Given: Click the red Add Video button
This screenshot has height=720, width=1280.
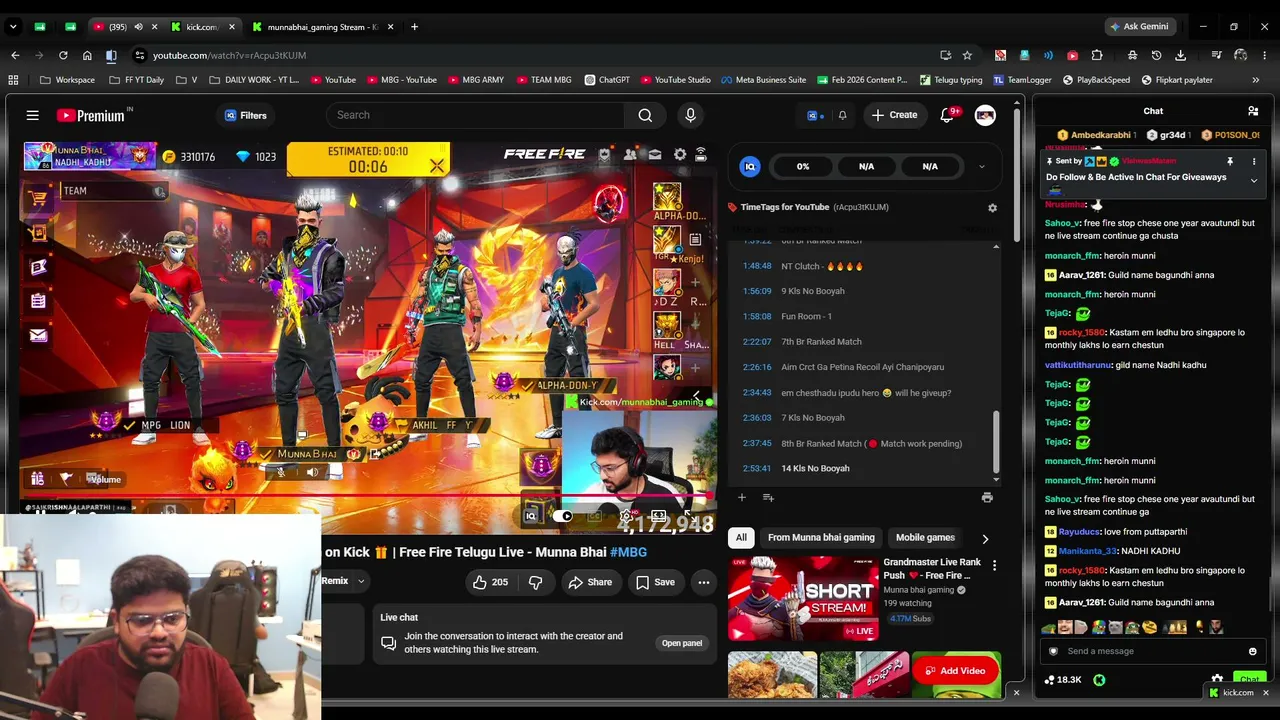Looking at the screenshot, I should tap(956, 671).
